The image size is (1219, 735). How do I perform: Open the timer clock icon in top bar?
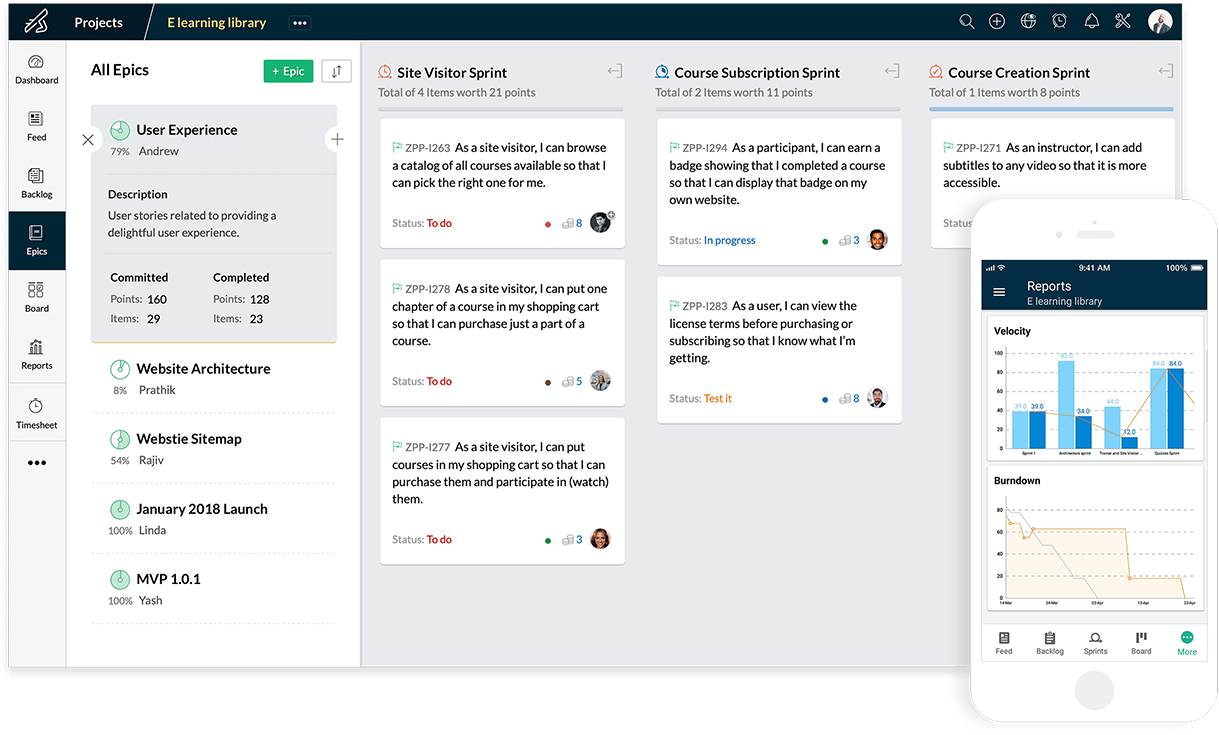pyautogui.click(x=1059, y=21)
